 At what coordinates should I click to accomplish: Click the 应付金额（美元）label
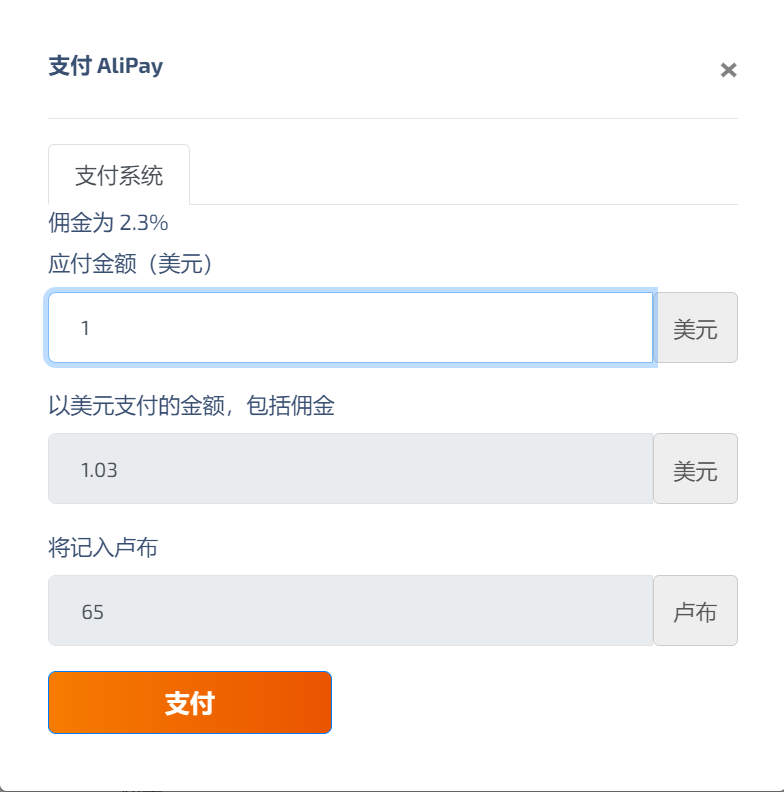click(x=131, y=265)
